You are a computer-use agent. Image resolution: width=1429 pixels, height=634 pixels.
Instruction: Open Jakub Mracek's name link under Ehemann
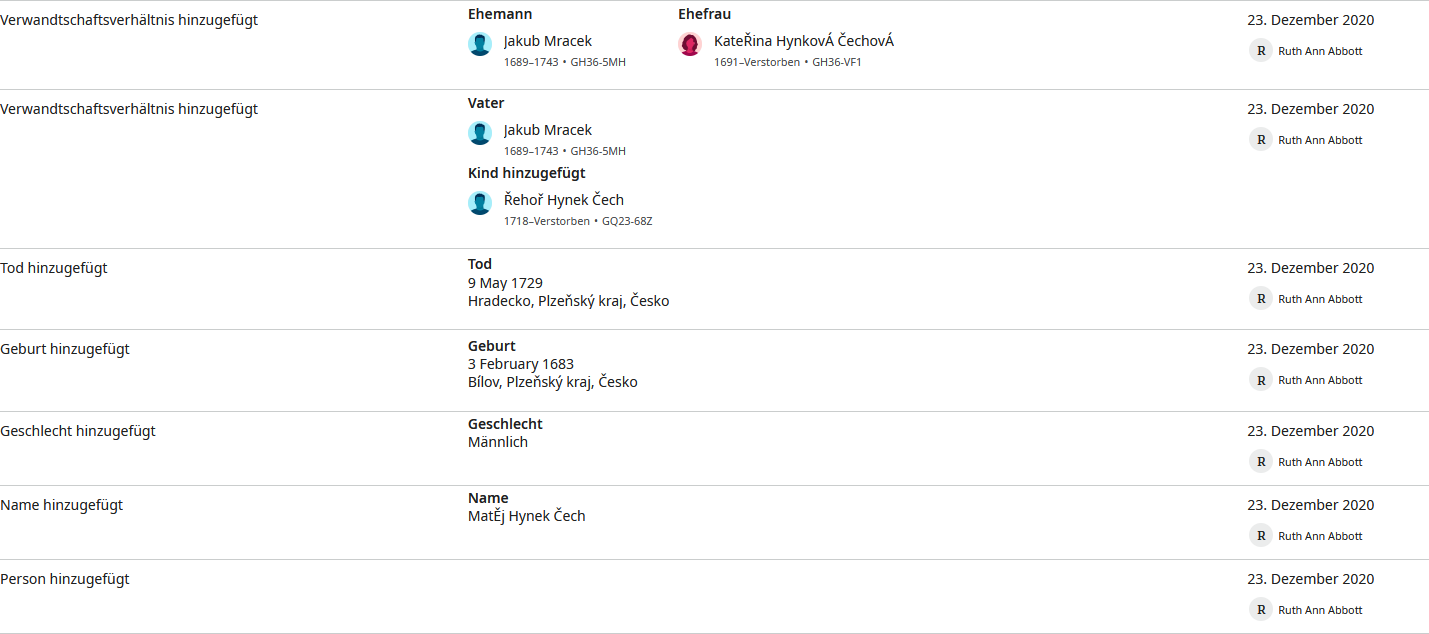click(548, 41)
